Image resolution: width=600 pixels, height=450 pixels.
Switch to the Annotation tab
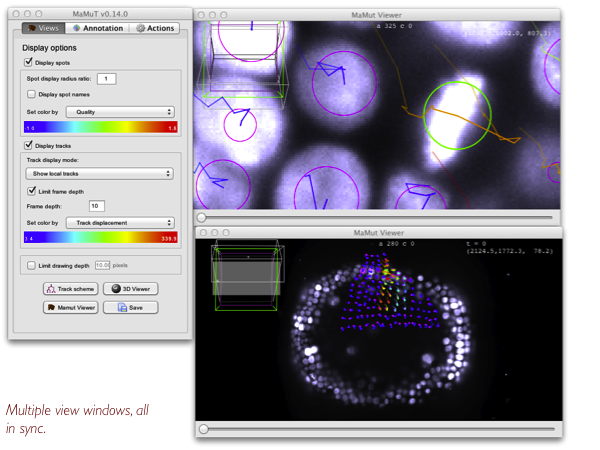point(97,28)
